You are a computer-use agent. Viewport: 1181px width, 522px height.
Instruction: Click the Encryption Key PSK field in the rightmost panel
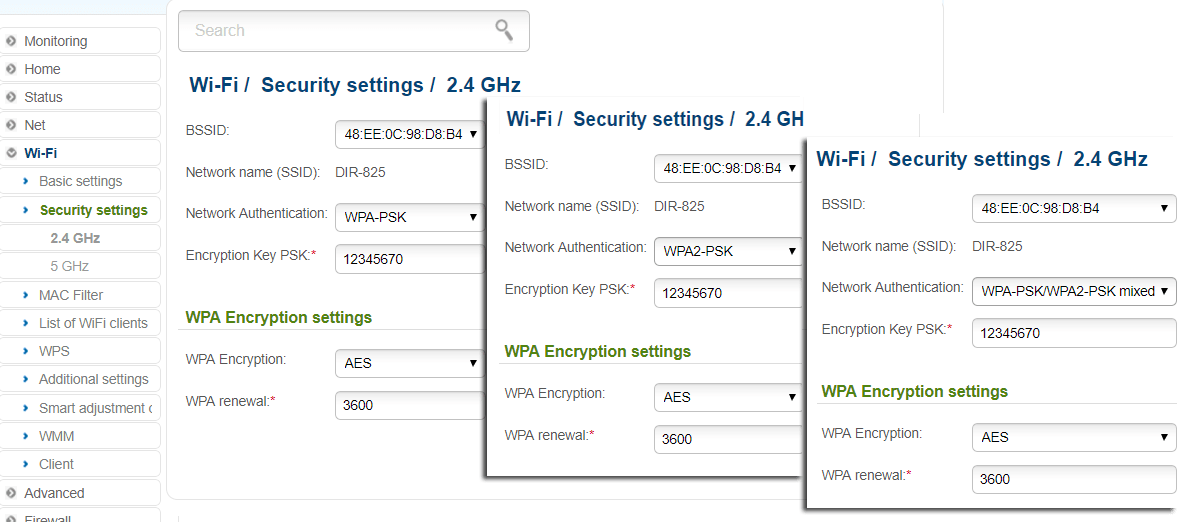click(1073, 333)
